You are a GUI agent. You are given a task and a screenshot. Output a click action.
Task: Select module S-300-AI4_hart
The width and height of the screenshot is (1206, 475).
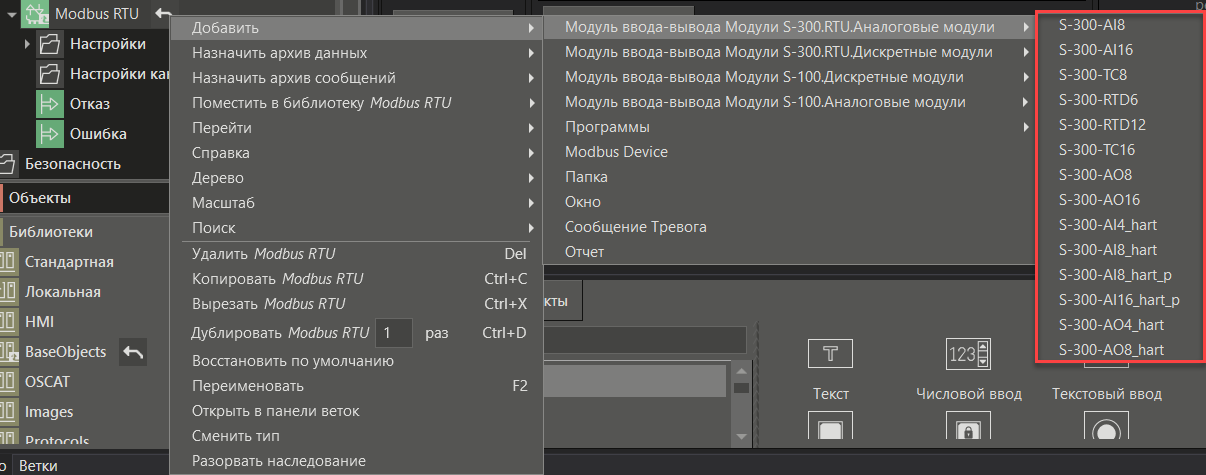tap(1119, 224)
